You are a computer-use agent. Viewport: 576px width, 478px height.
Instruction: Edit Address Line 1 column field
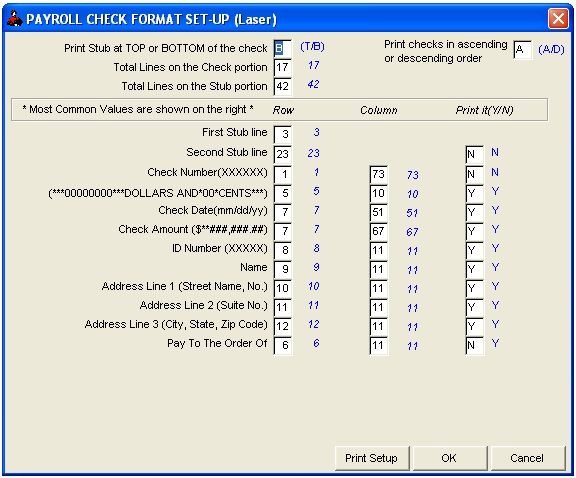378,288
